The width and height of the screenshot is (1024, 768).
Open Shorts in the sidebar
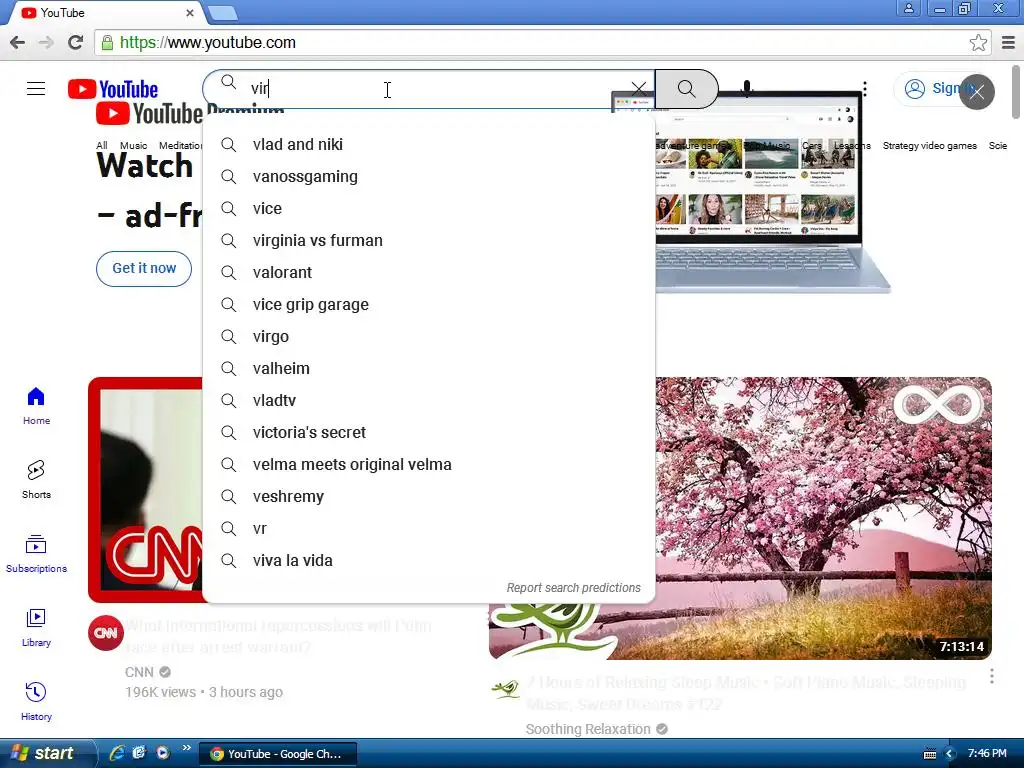pyautogui.click(x=36, y=480)
